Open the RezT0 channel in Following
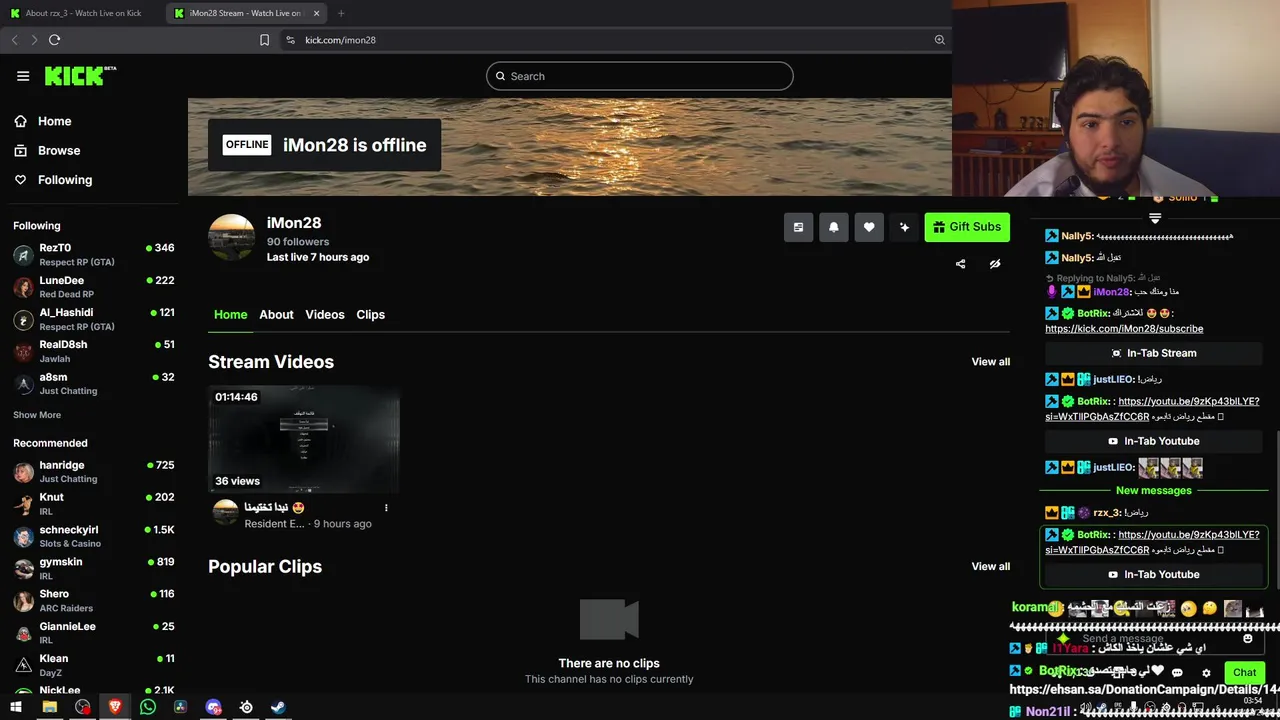The width and height of the screenshot is (1280, 720). pos(93,254)
